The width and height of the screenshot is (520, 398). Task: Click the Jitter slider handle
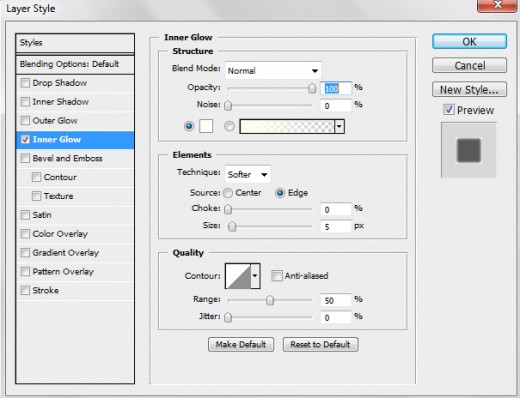tap(228, 317)
